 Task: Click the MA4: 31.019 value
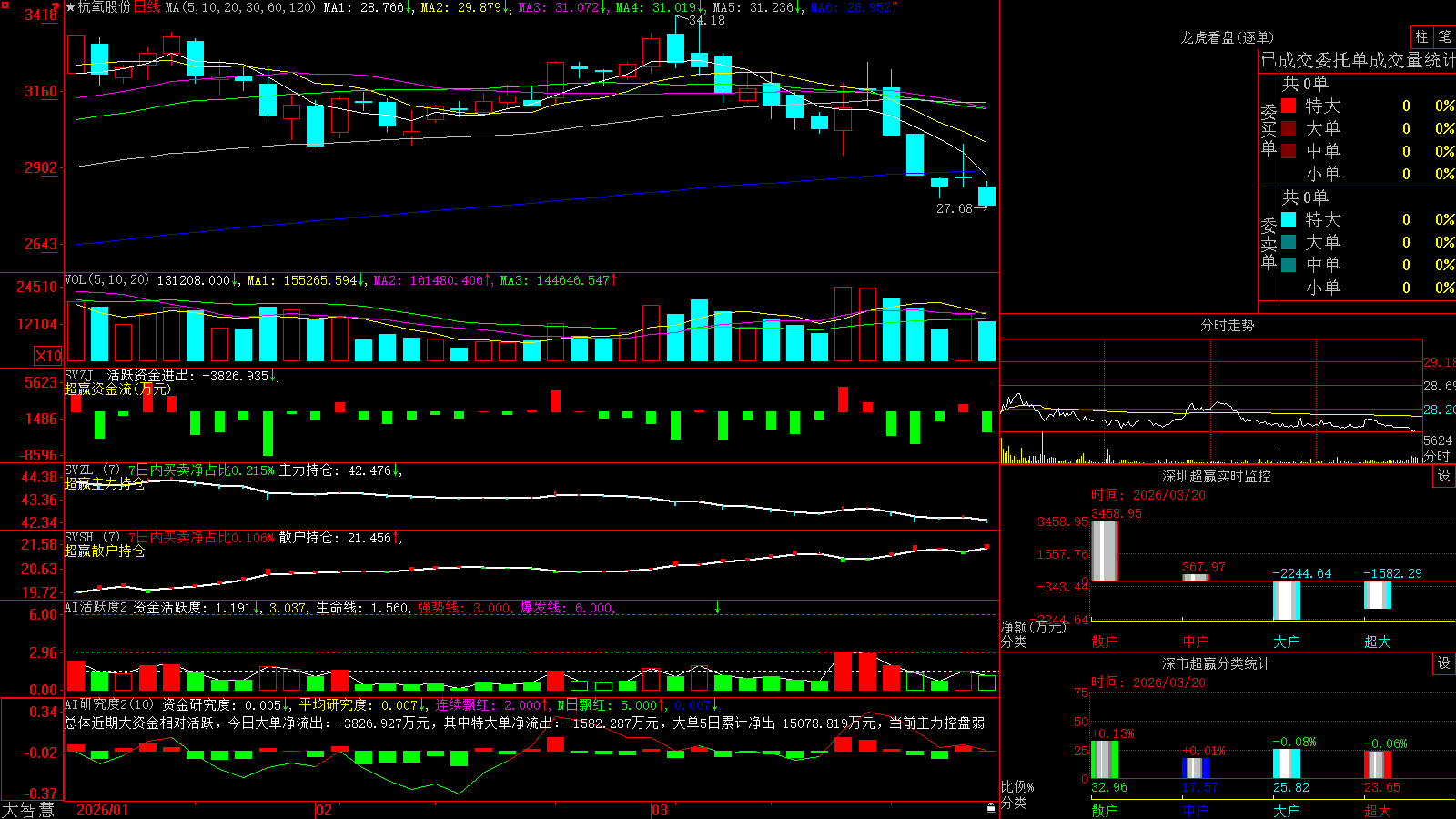[x=656, y=7]
